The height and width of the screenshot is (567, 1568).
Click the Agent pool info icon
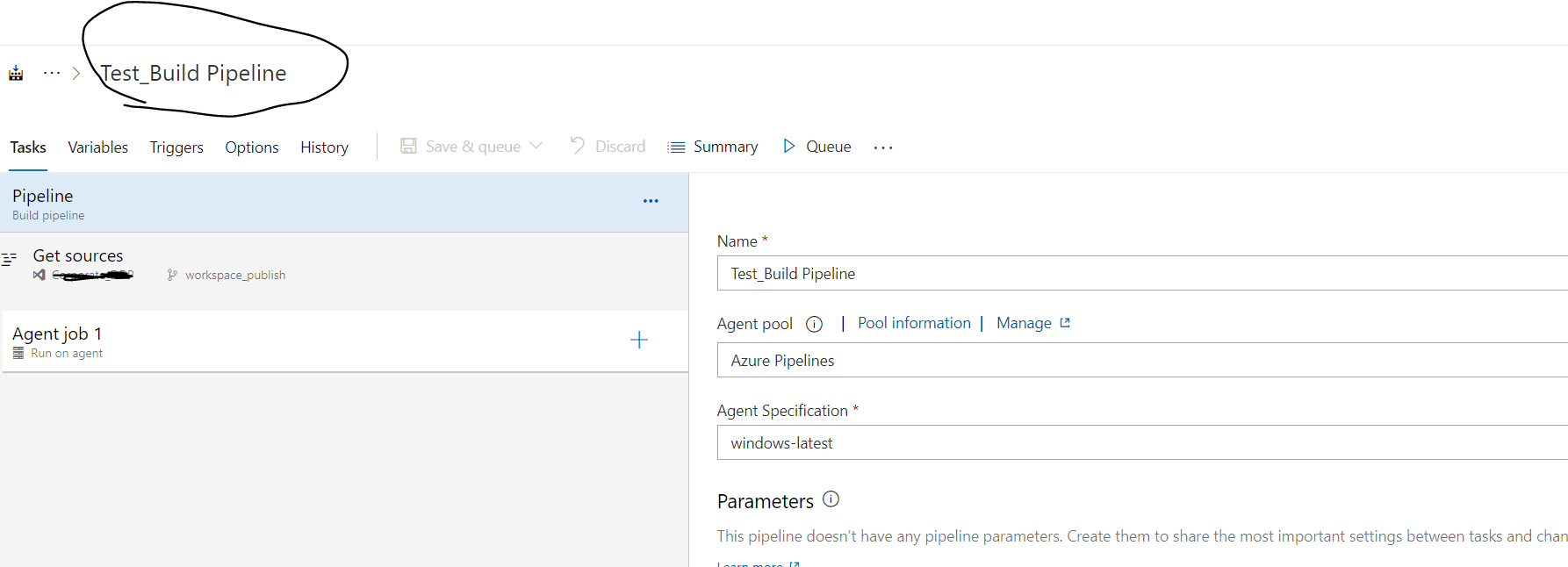click(x=814, y=324)
